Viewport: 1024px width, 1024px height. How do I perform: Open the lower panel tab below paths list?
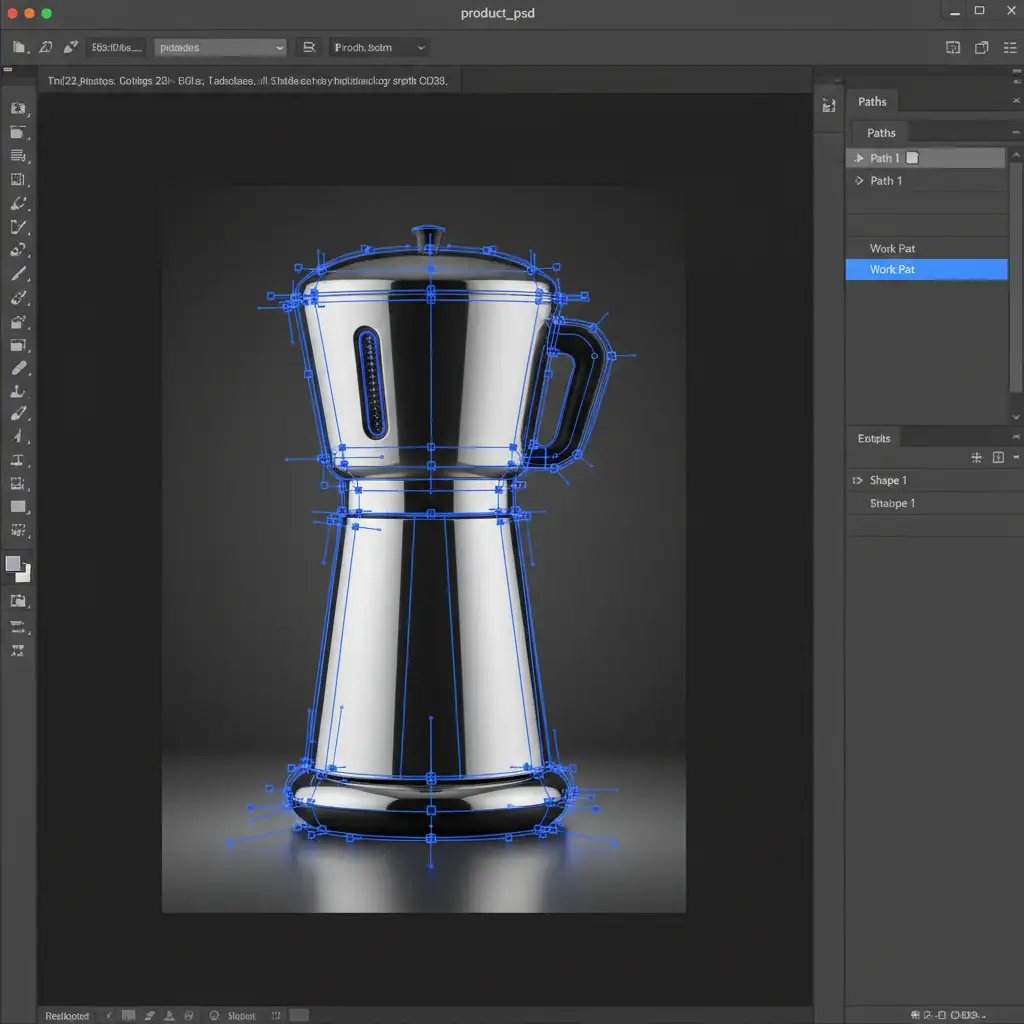point(873,438)
